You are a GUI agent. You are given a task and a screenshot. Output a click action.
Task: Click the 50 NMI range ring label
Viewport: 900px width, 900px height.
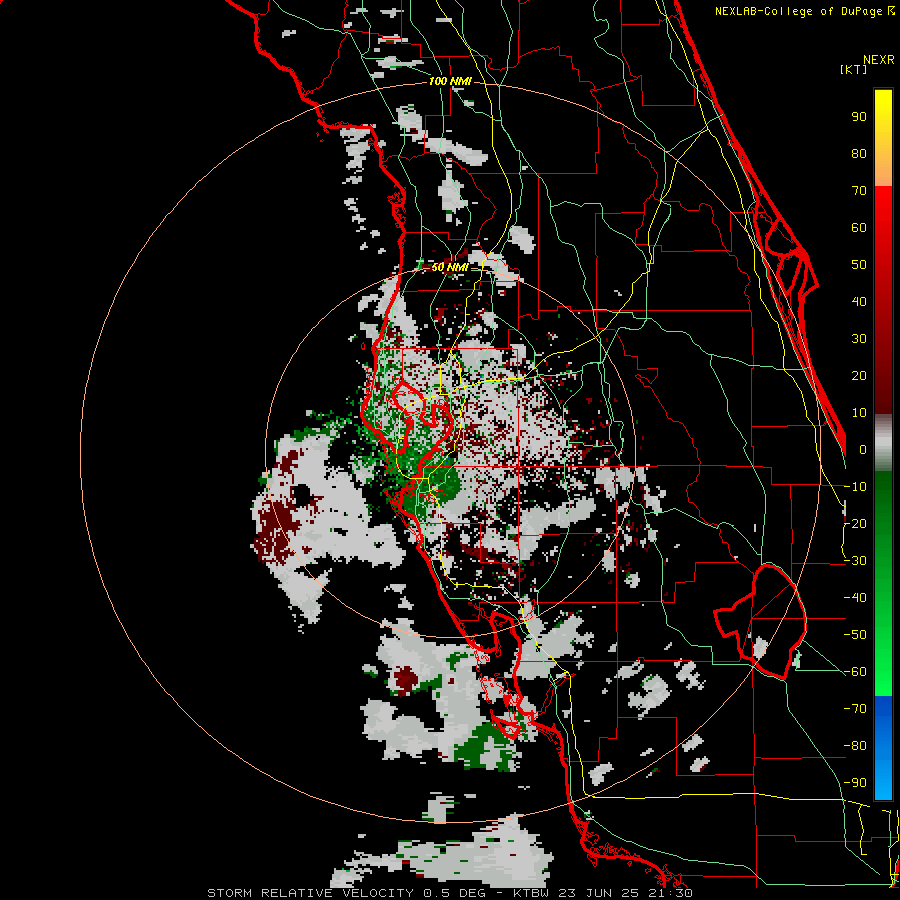click(x=450, y=267)
